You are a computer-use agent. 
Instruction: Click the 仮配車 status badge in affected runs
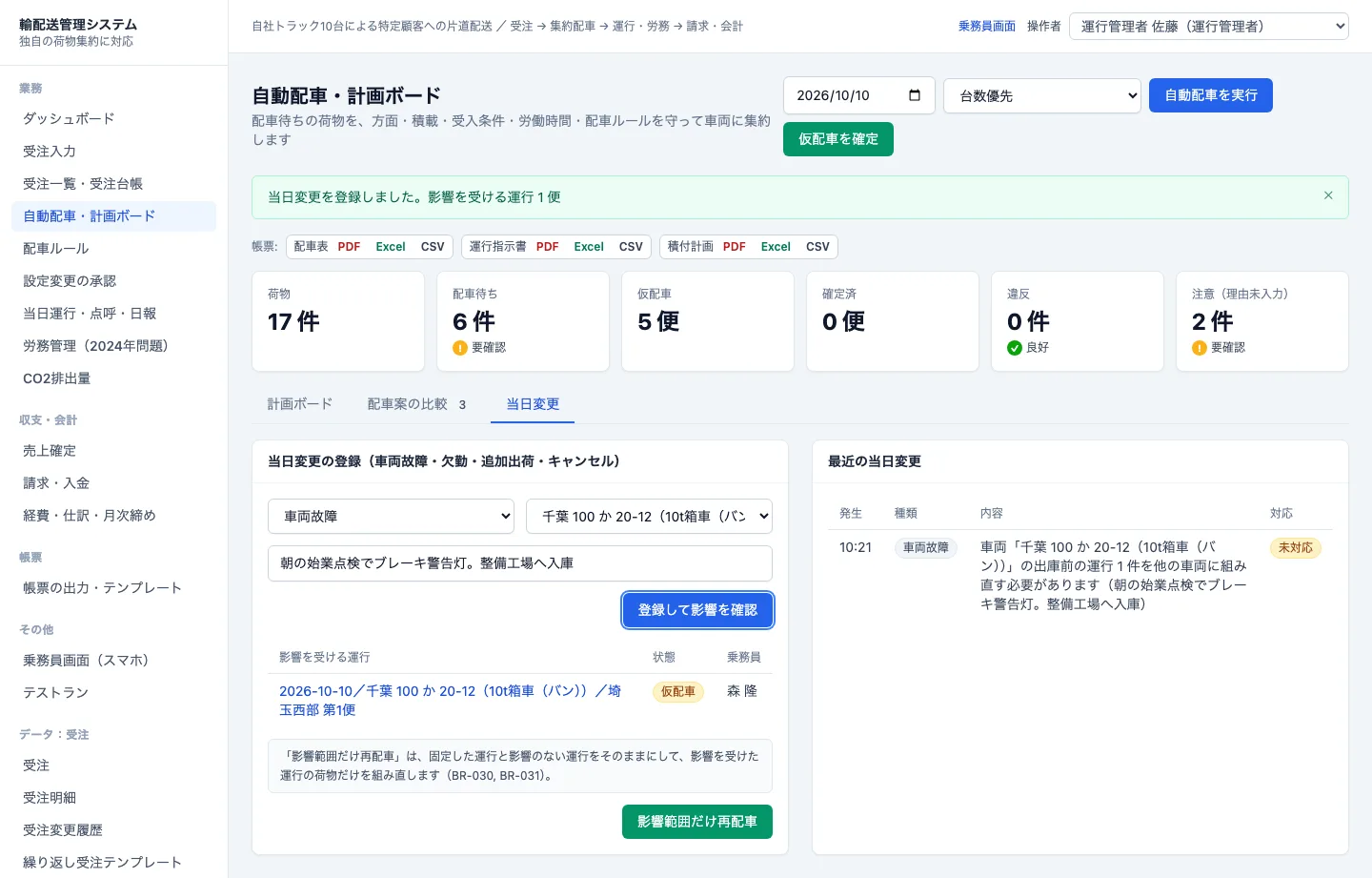pyautogui.click(x=678, y=692)
